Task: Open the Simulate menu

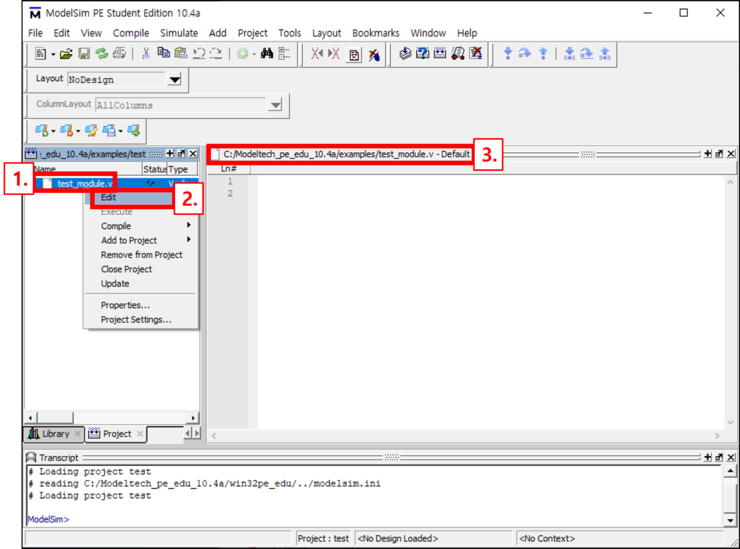Action: tap(179, 33)
